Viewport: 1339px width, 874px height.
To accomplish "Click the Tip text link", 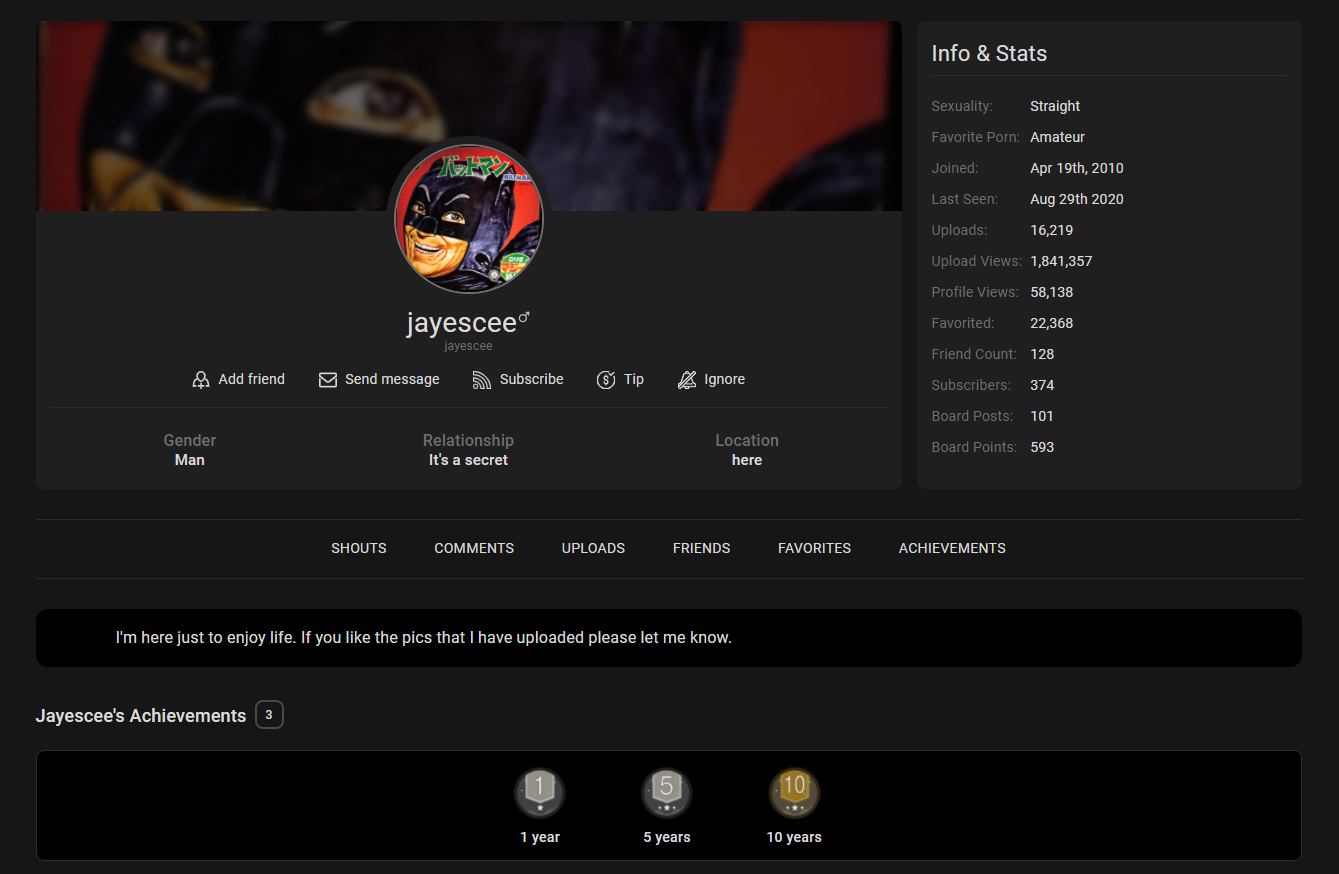I will 634,379.
